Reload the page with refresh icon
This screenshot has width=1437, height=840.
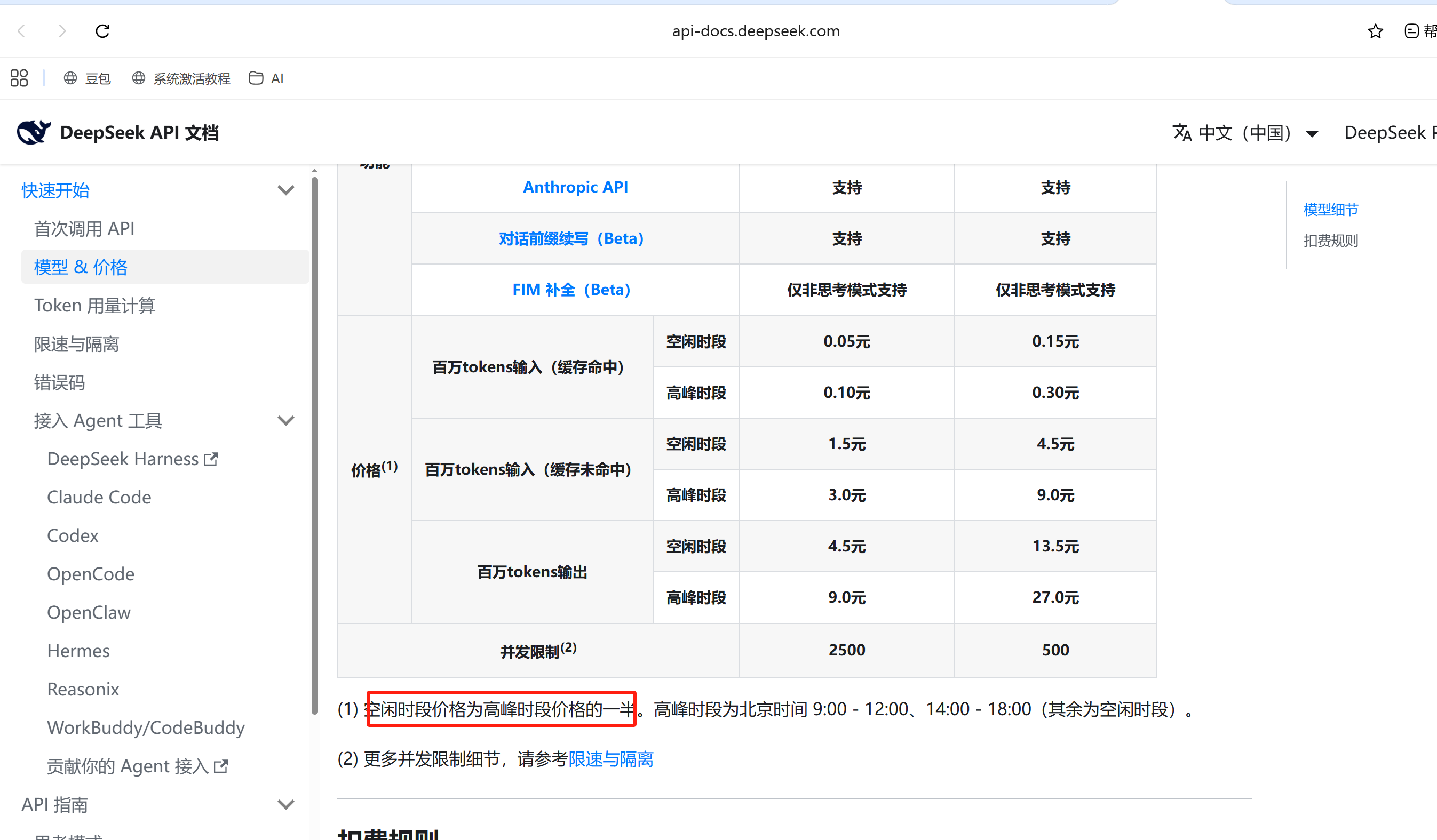click(x=102, y=31)
